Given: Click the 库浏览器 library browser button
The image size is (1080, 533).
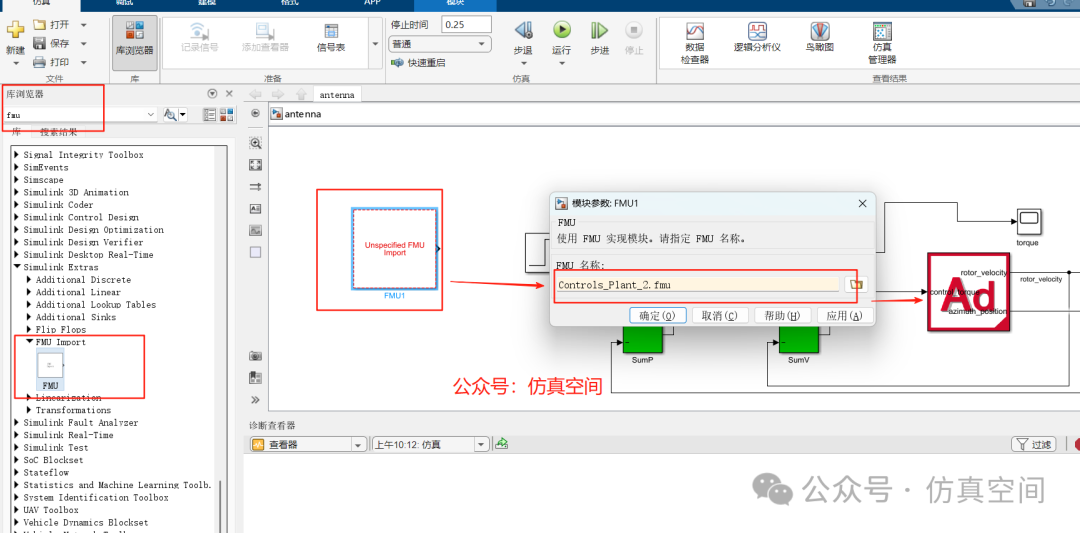Looking at the screenshot, I should 134,41.
